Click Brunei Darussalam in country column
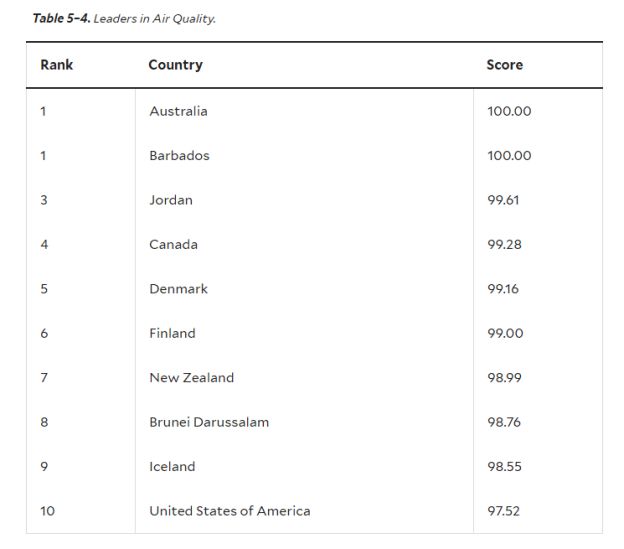This screenshot has width=624, height=549. [209, 422]
